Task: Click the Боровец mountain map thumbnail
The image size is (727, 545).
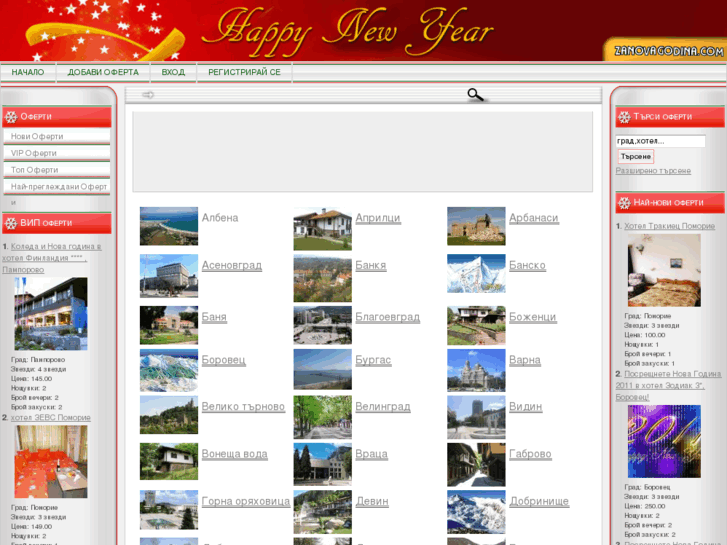Action: (x=169, y=370)
